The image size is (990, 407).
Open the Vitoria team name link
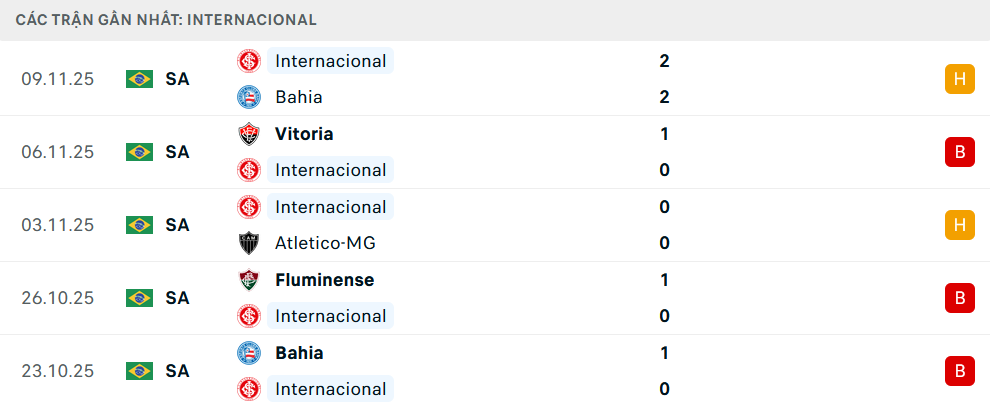(304, 134)
